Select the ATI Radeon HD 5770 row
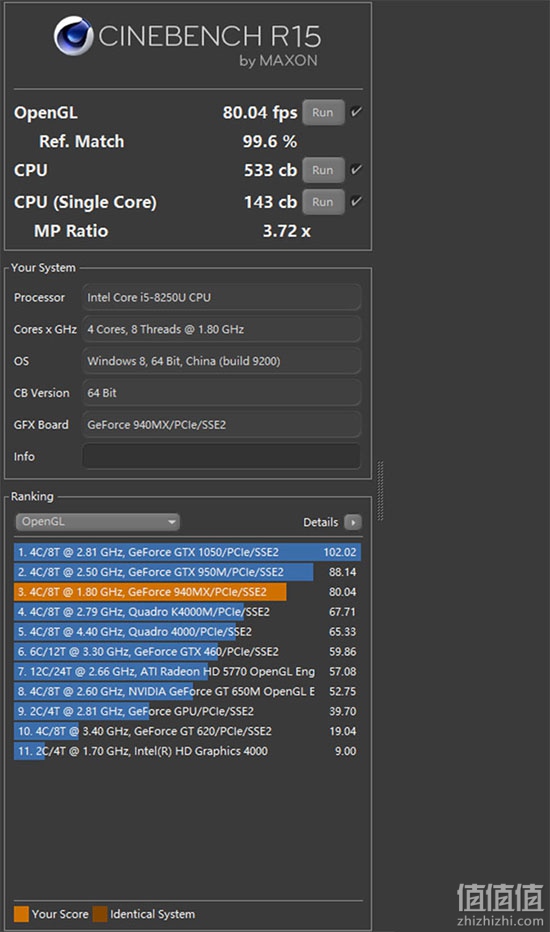The height and width of the screenshot is (932, 550). 187,671
